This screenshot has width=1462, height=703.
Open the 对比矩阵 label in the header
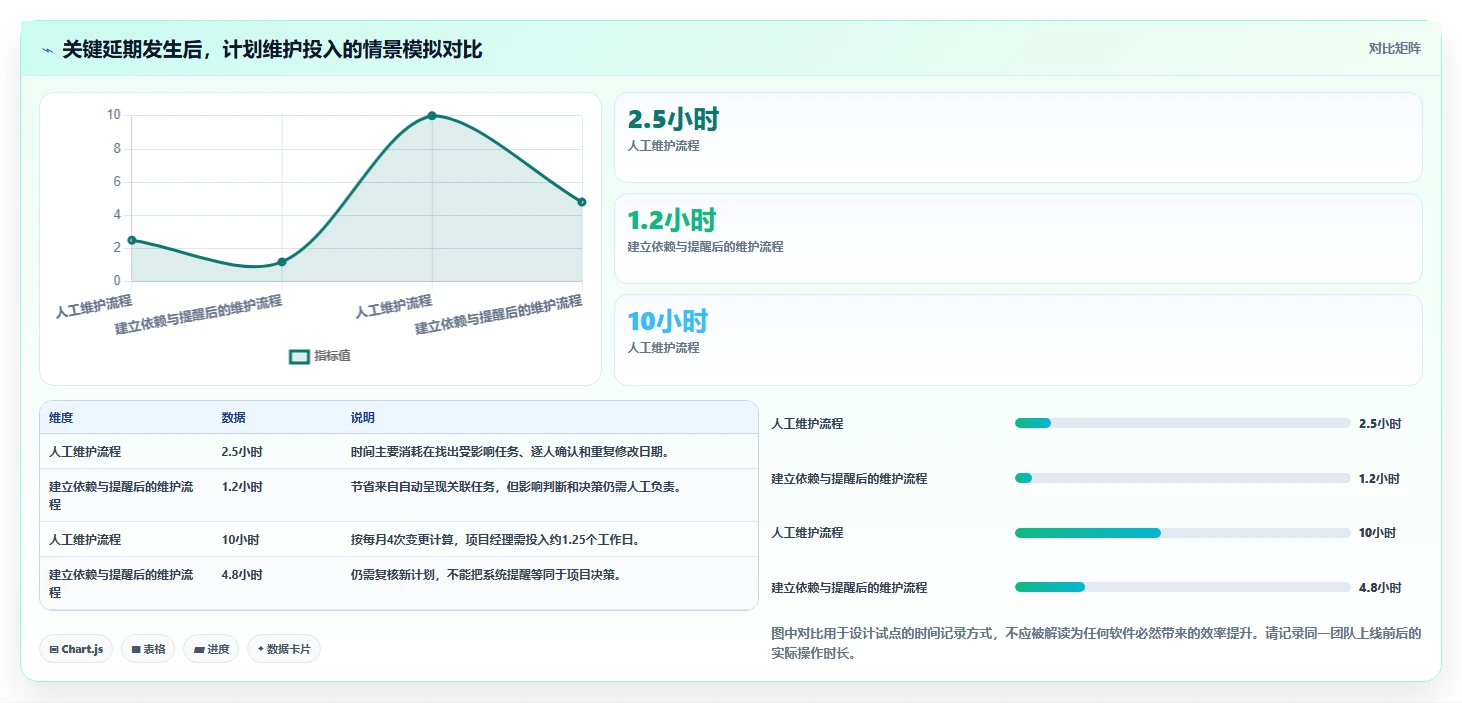[1395, 48]
